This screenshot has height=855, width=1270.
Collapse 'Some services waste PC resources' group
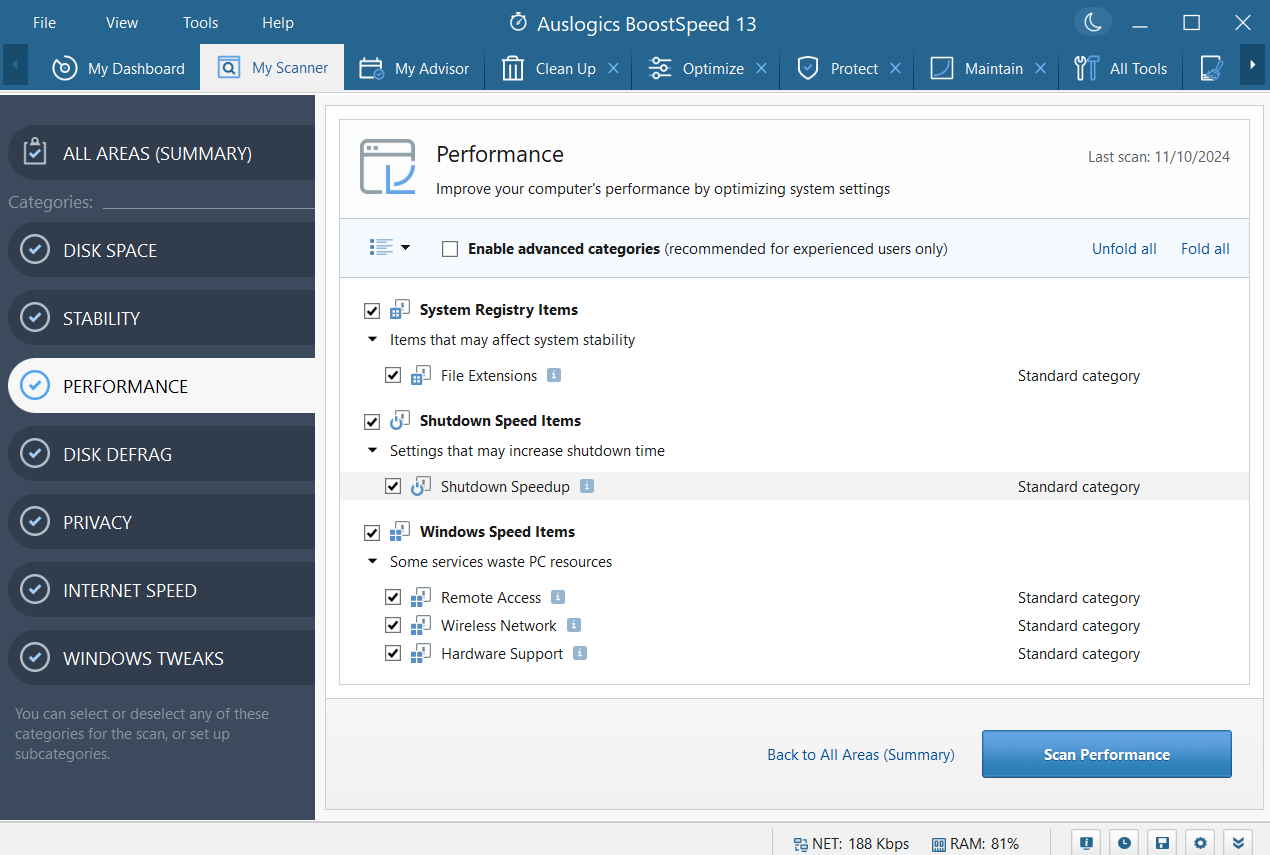[x=373, y=562]
